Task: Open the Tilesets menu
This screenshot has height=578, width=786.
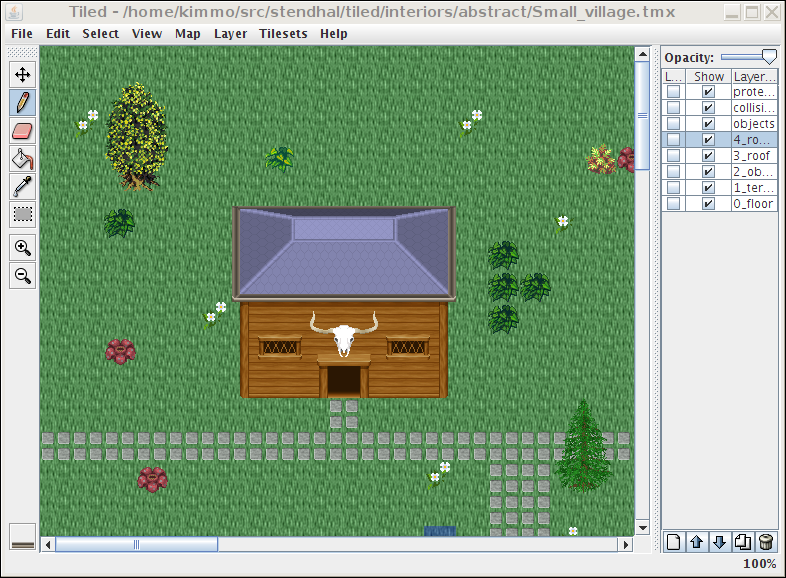Action: click(x=283, y=33)
